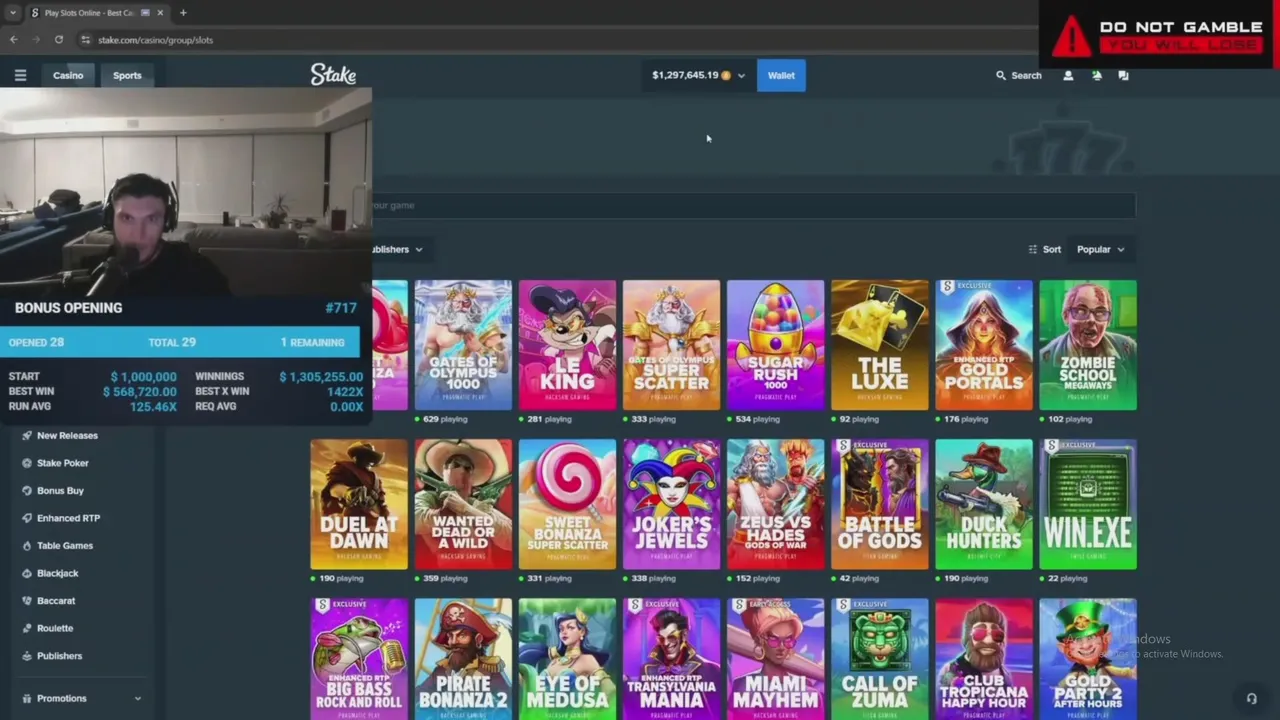The width and height of the screenshot is (1280, 720).
Task: Click the Stake Poker sidebar icon
Action: click(x=27, y=463)
